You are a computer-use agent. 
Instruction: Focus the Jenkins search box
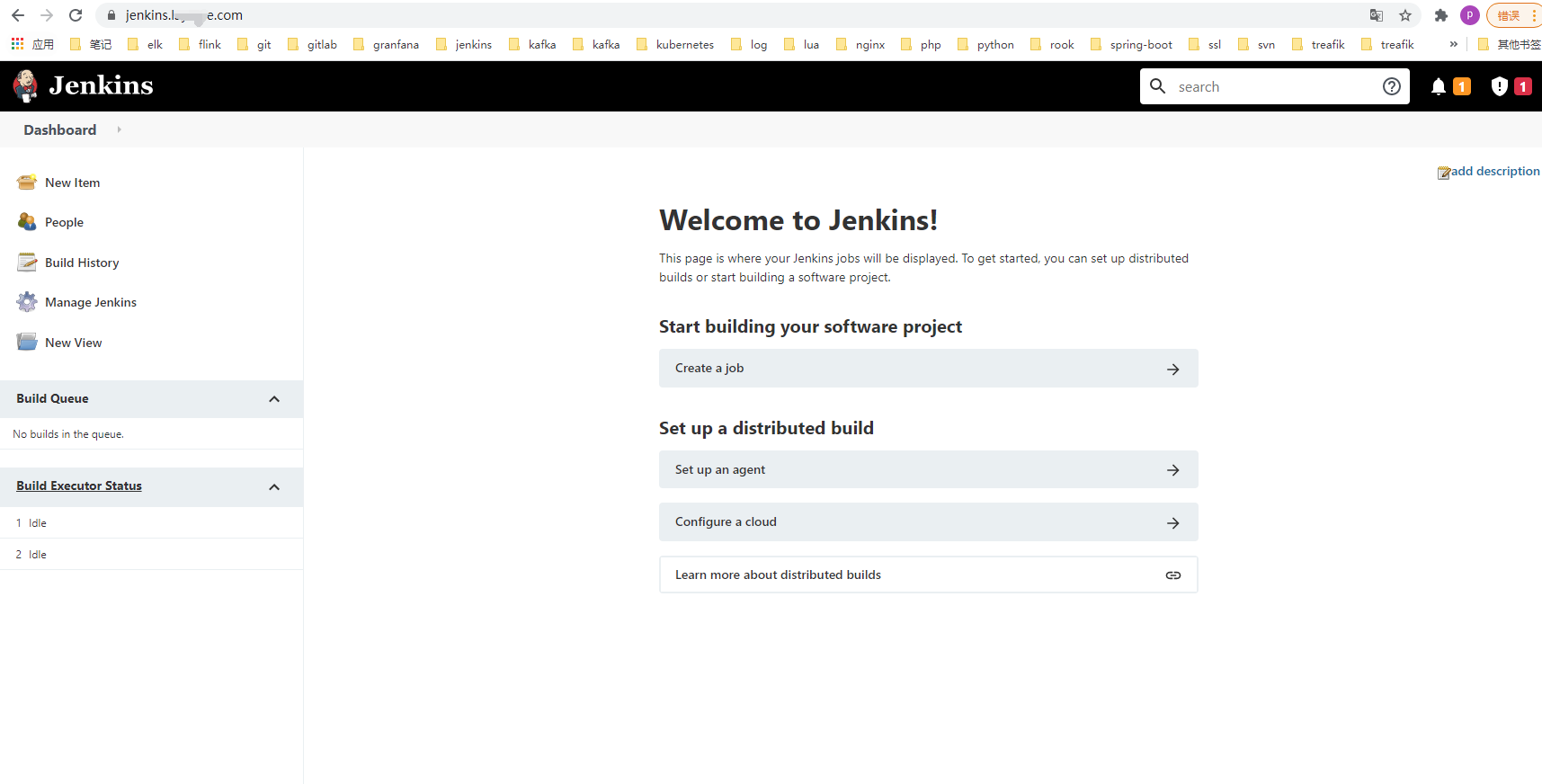[1274, 86]
